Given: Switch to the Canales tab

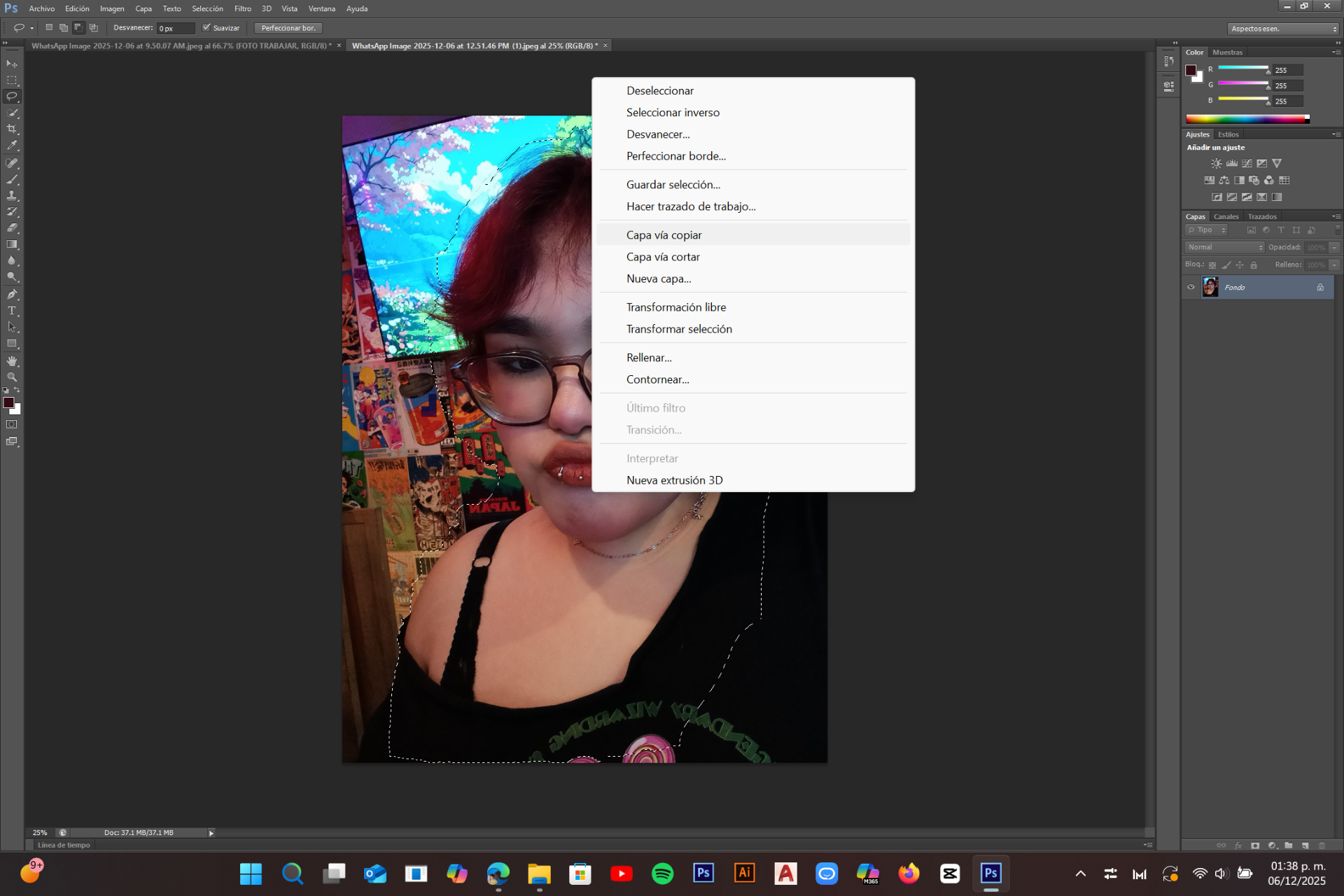Looking at the screenshot, I should [x=1226, y=216].
